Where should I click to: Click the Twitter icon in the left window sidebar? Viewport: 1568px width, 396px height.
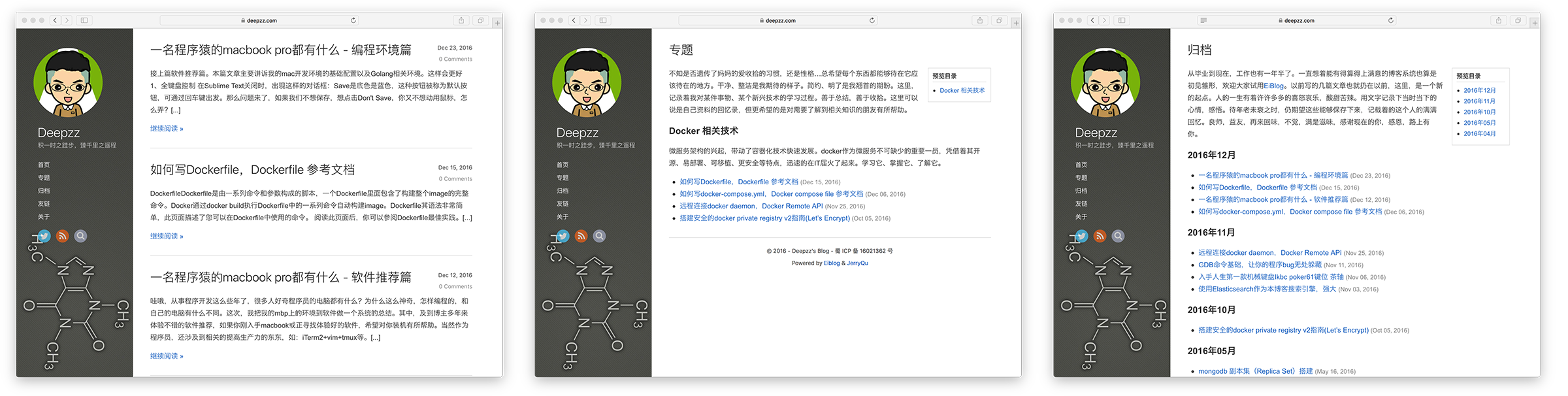coord(44,236)
